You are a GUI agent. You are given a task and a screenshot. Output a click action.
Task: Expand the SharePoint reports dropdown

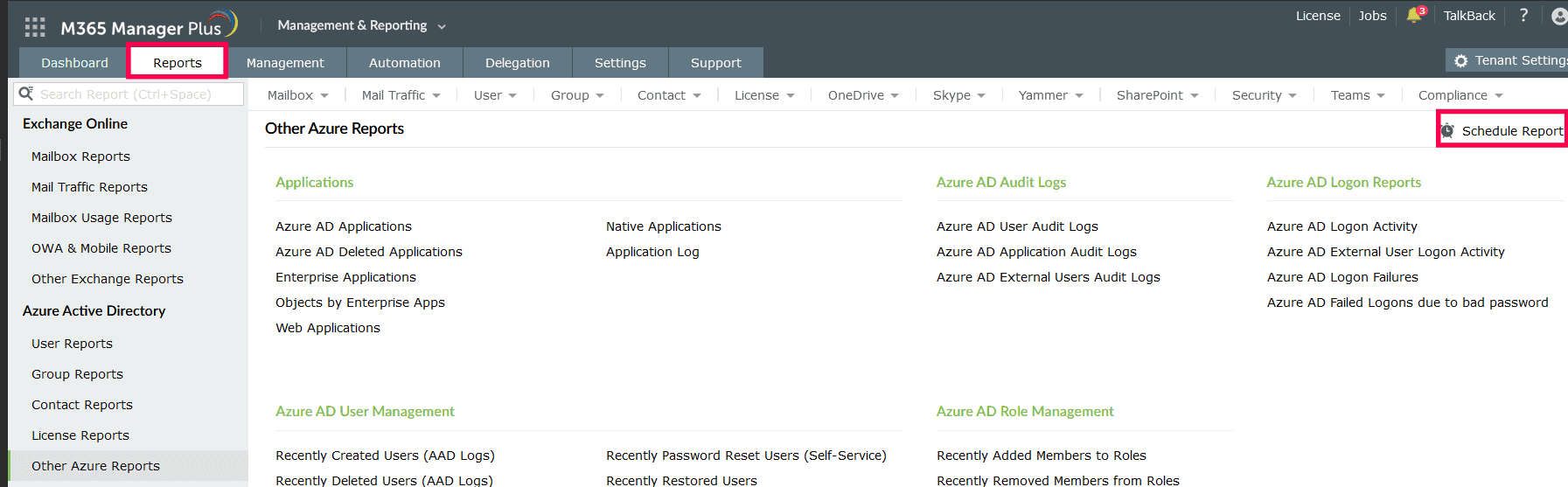pos(1157,95)
